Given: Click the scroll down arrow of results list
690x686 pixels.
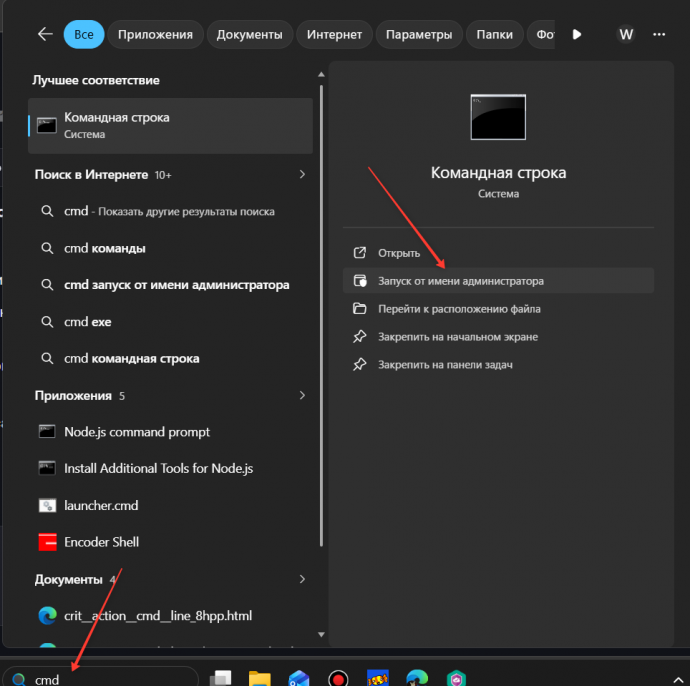Looking at the screenshot, I should coord(321,635).
